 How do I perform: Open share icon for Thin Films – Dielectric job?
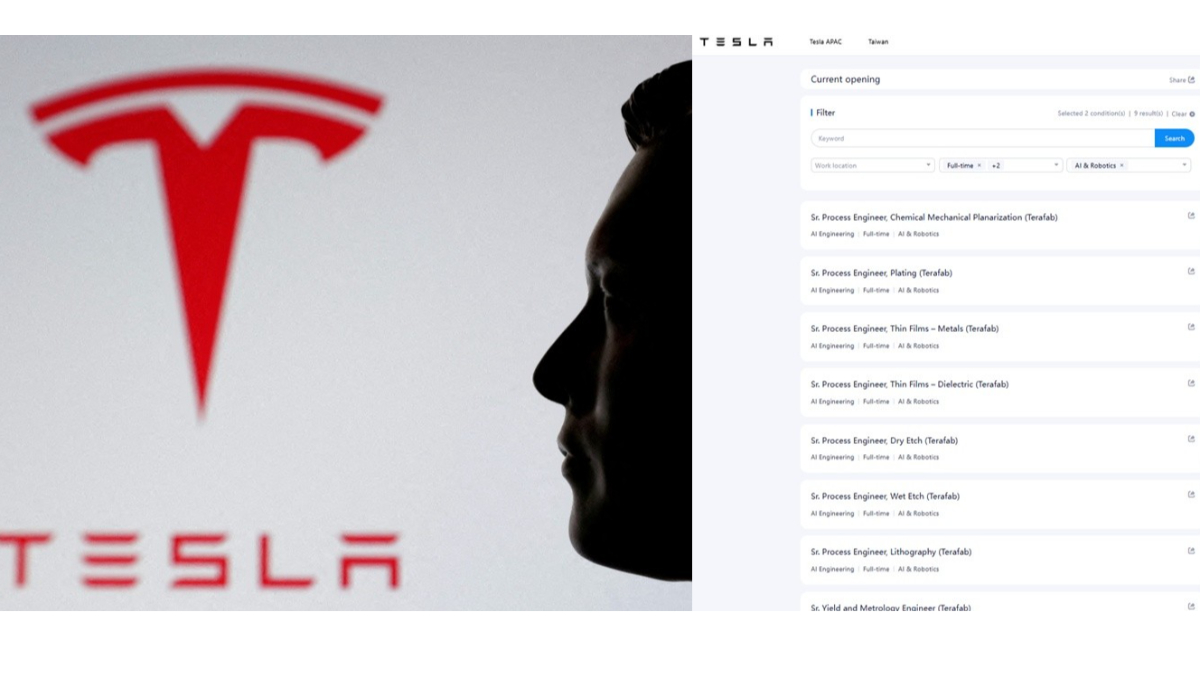coord(1191,383)
